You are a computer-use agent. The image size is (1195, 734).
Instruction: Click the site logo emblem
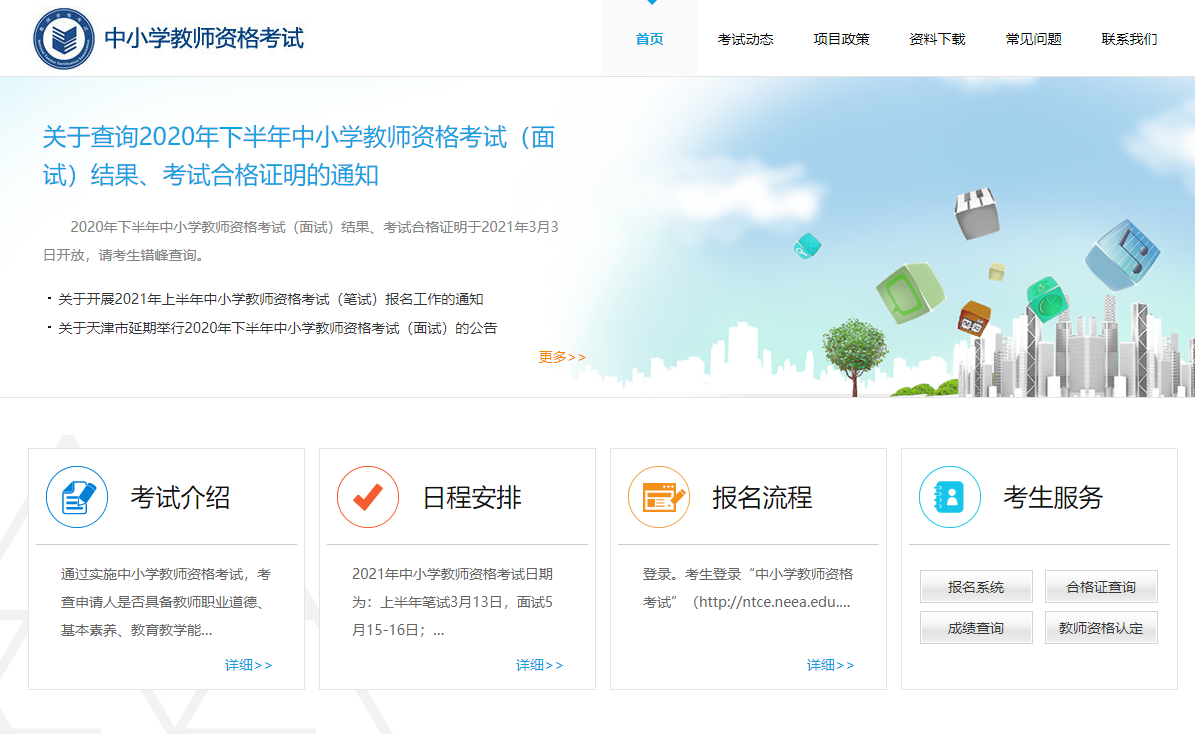[x=64, y=39]
